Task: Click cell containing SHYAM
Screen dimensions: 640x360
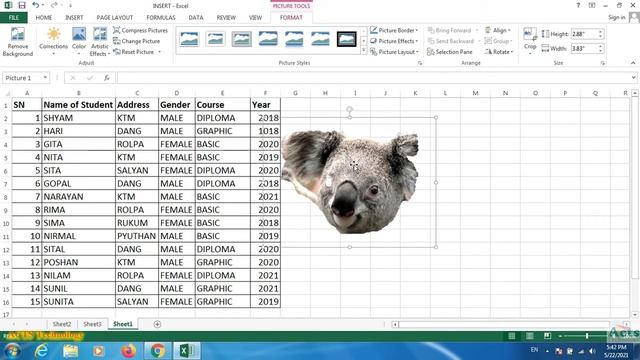Action: [x=78, y=118]
